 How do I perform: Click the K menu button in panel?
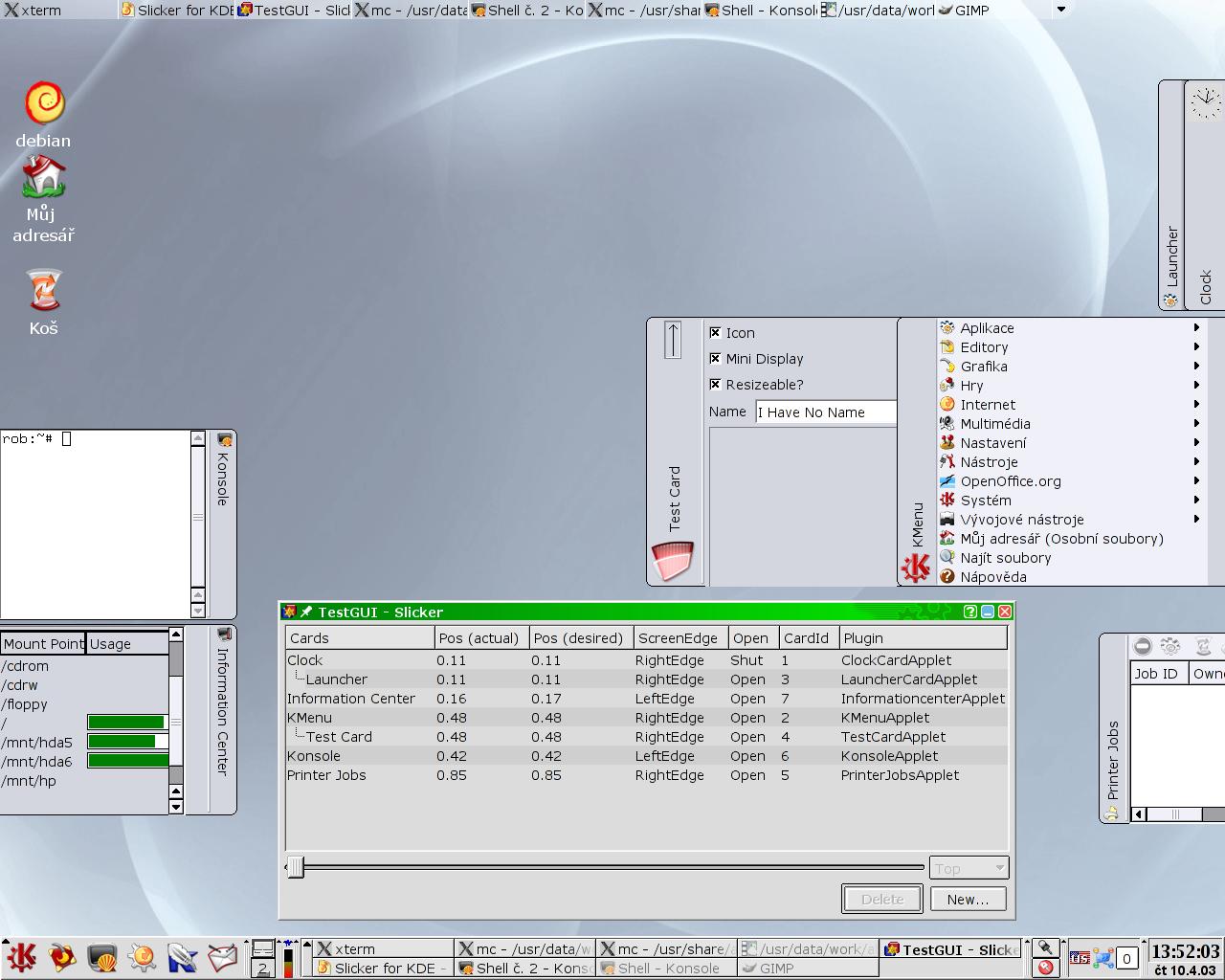coord(20,956)
